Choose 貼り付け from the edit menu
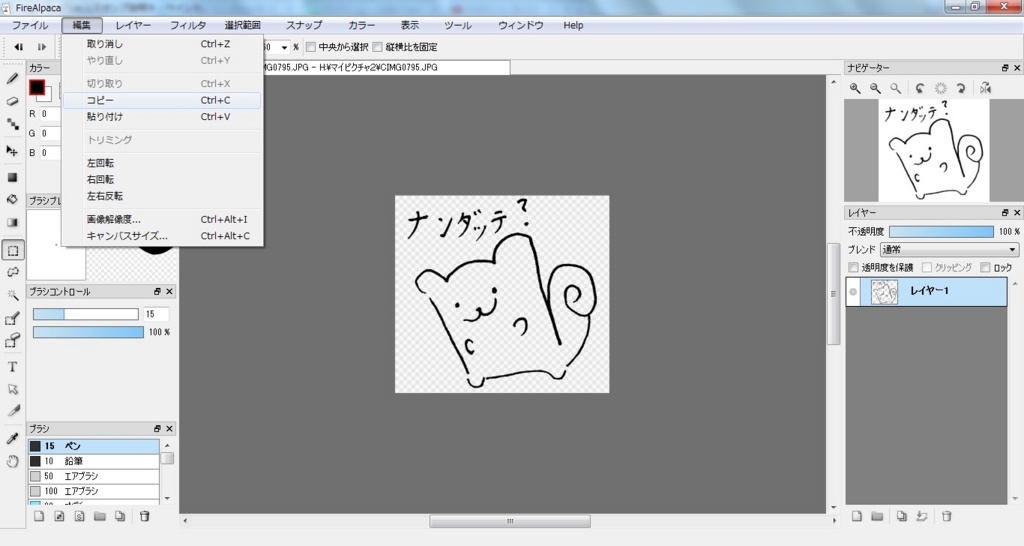 coord(162,117)
